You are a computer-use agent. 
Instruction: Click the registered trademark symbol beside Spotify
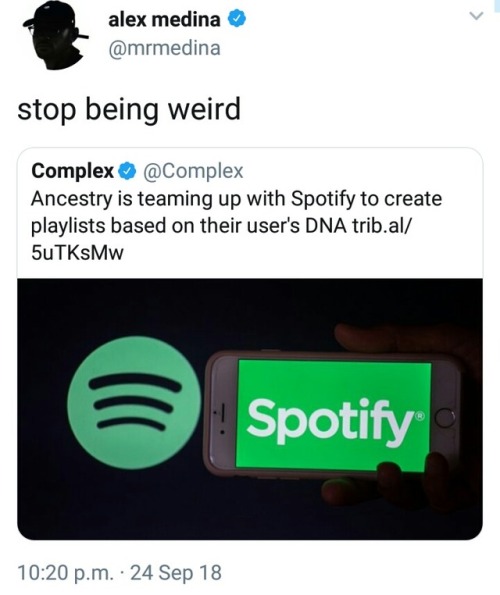[x=419, y=416]
